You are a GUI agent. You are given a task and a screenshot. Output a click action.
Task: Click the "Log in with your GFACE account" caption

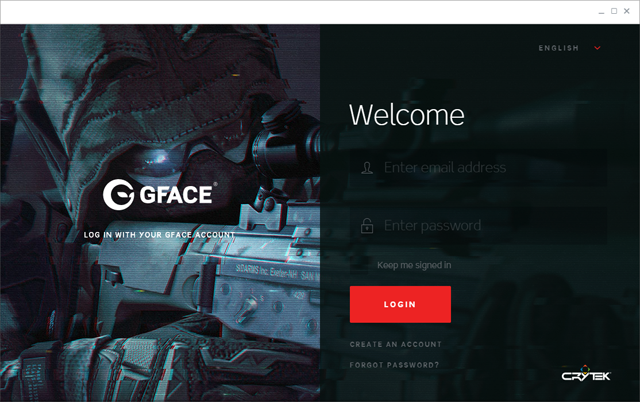click(160, 235)
